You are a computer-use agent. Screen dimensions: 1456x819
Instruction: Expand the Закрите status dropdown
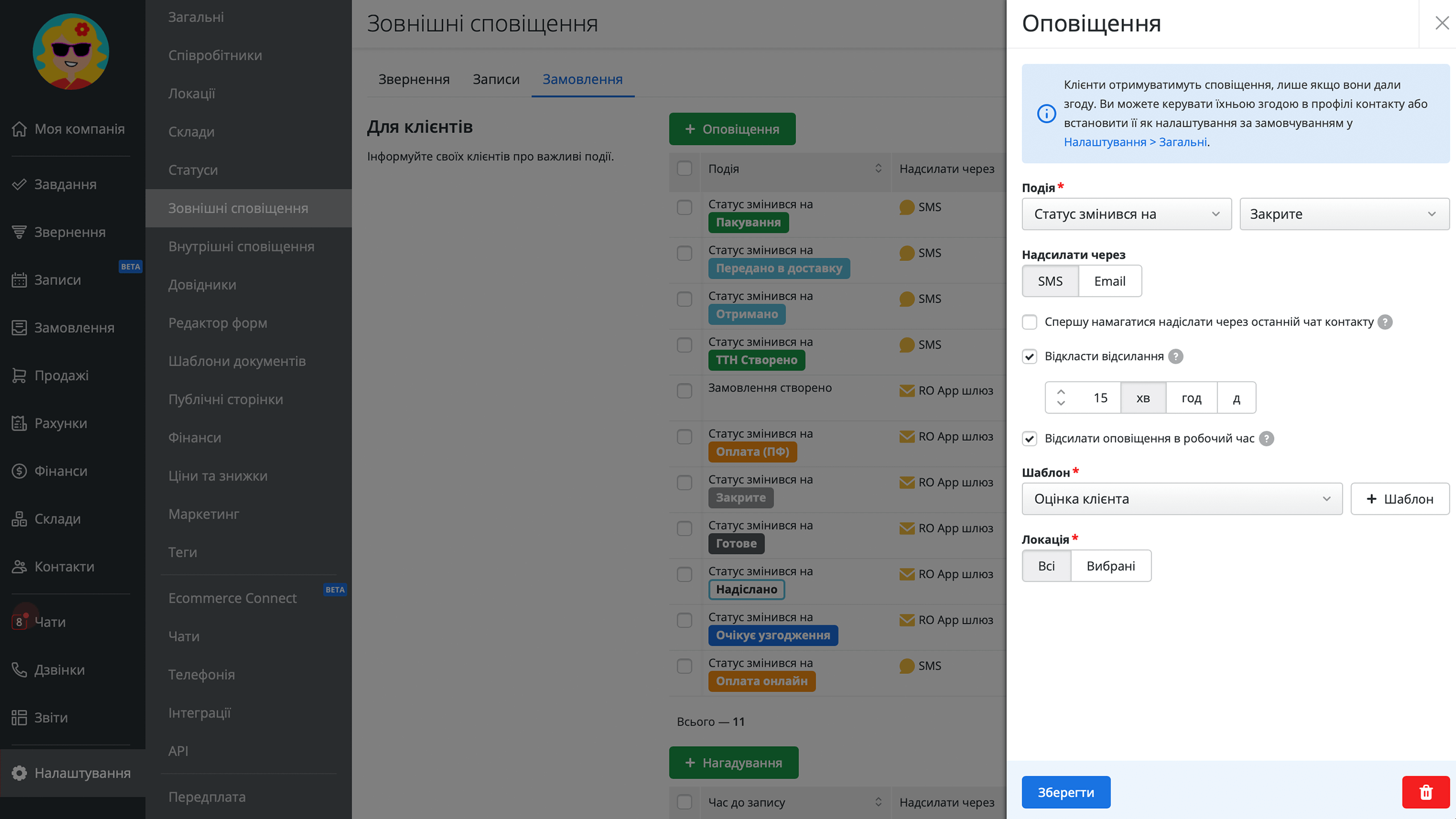tap(1344, 214)
